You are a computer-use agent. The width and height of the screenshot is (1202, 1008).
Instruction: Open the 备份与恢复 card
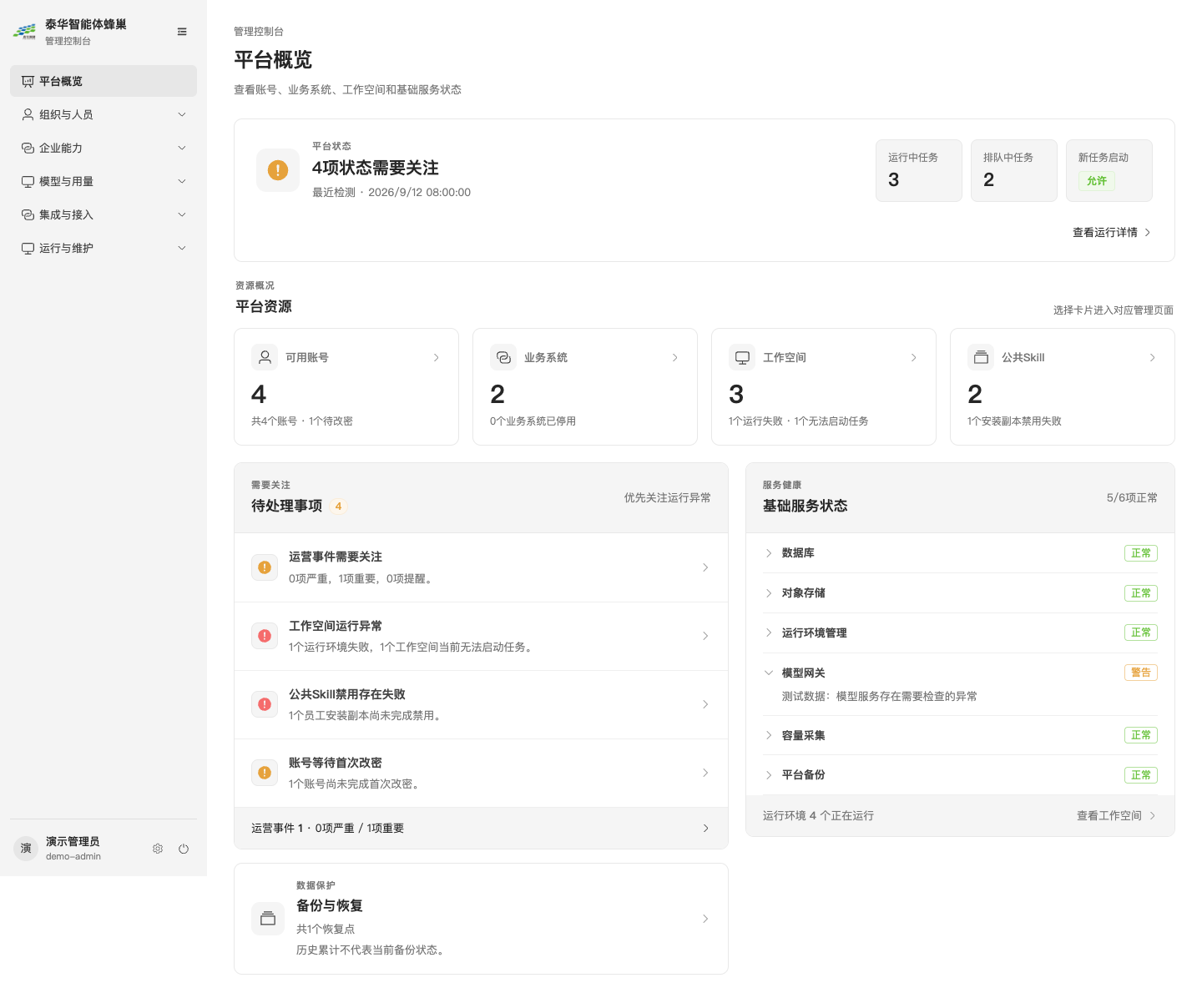[481, 919]
